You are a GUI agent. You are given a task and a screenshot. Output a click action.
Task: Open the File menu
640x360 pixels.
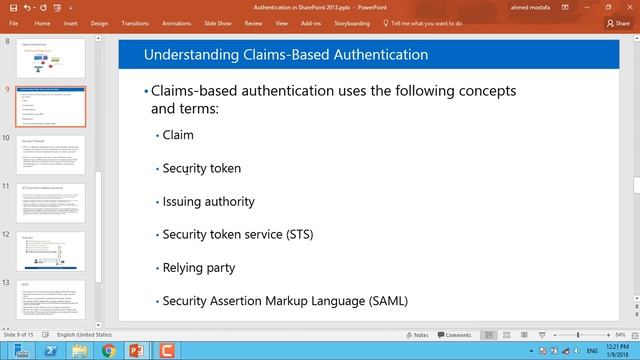[13, 23]
